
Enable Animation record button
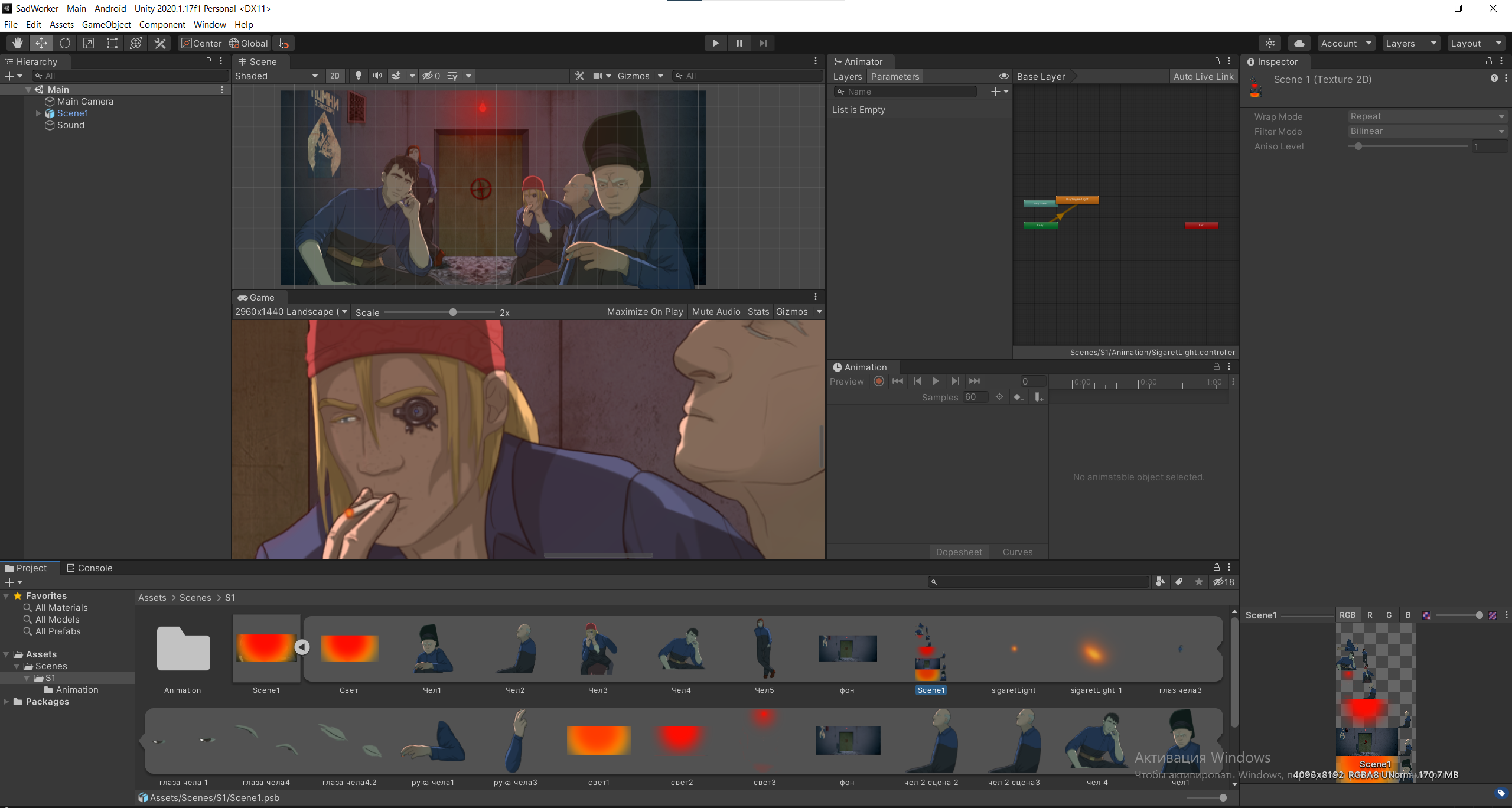(879, 381)
